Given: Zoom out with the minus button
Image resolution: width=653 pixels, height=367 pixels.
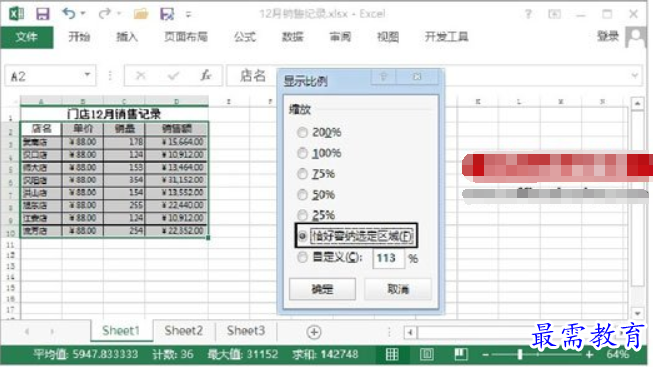Looking at the screenshot, I should click(486, 355).
